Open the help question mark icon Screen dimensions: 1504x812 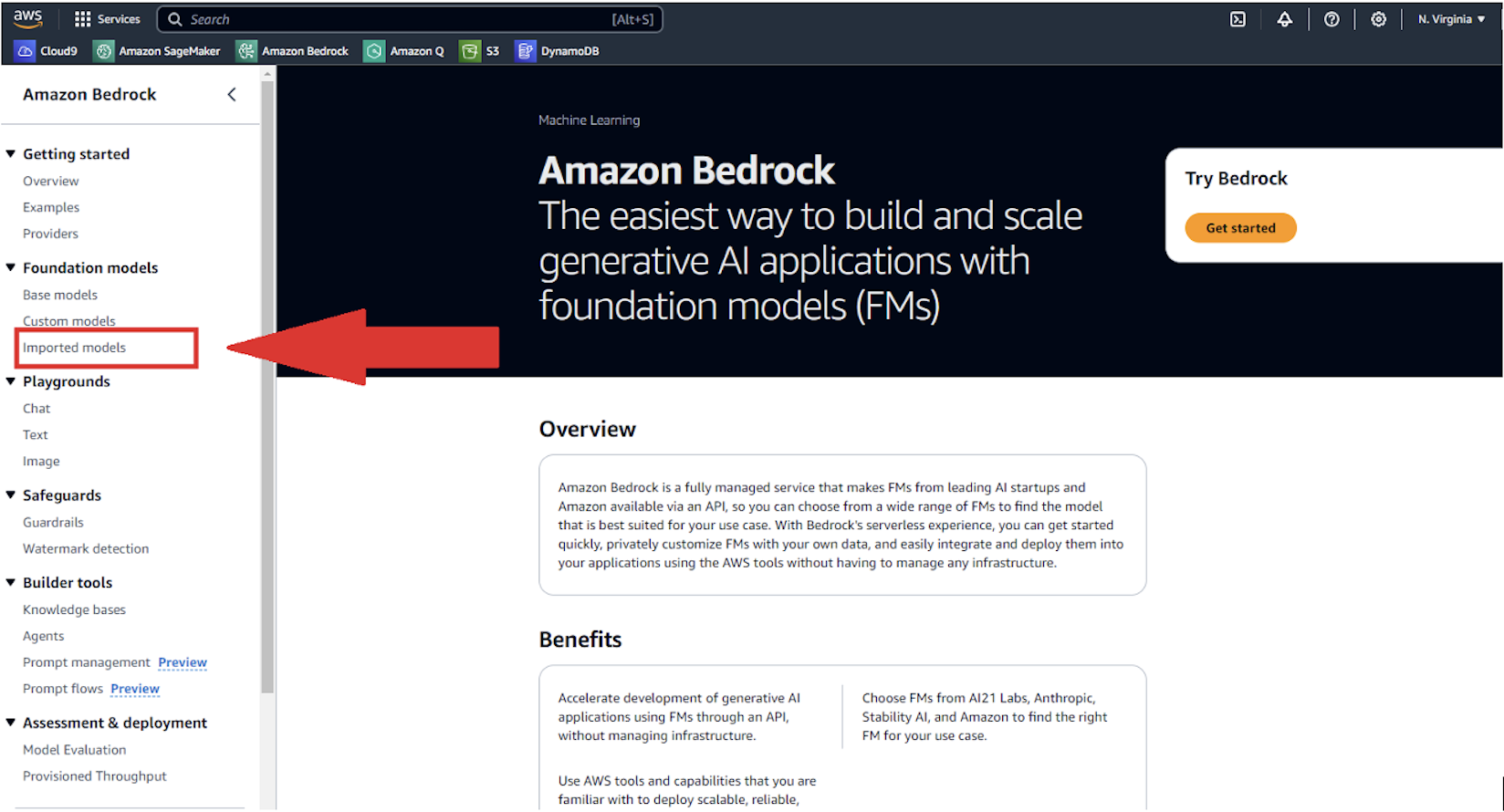pyautogui.click(x=1332, y=19)
